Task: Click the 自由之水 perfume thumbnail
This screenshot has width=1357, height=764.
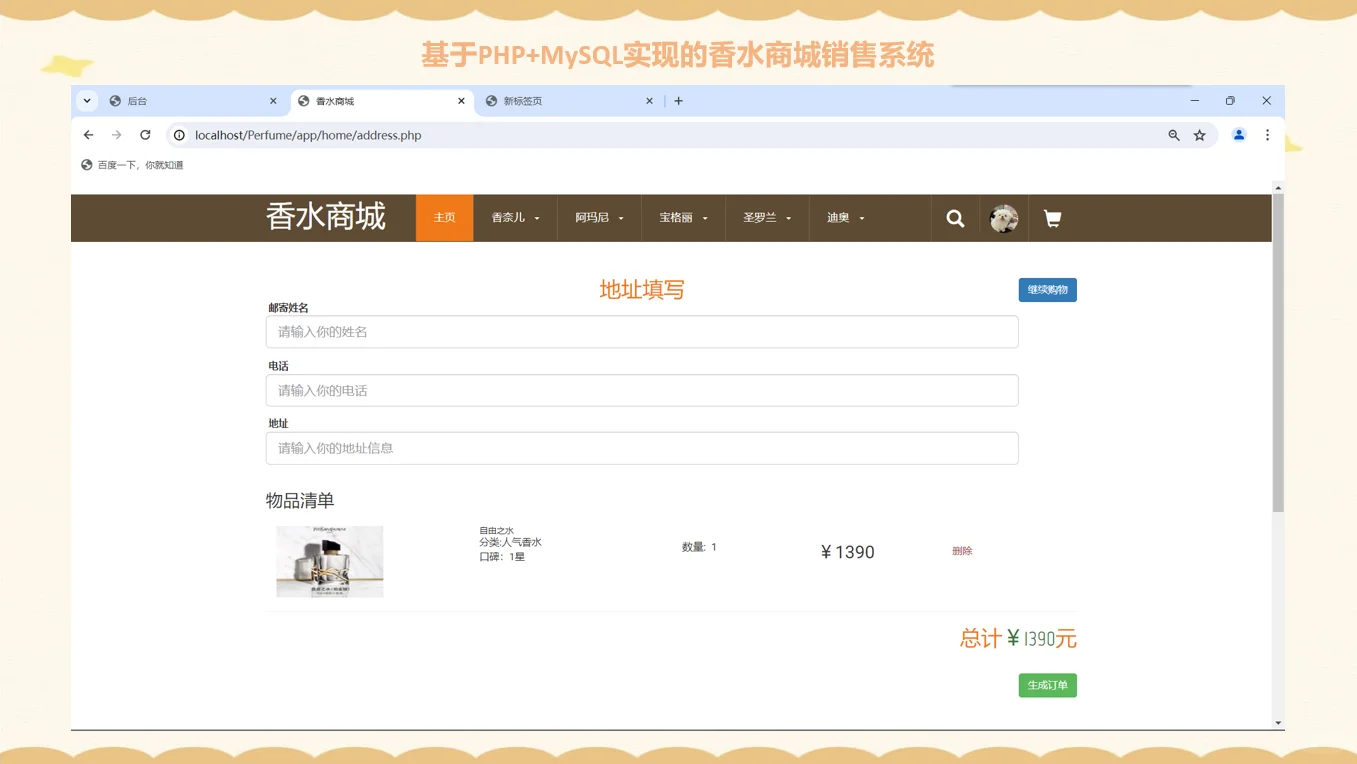Action: (329, 561)
